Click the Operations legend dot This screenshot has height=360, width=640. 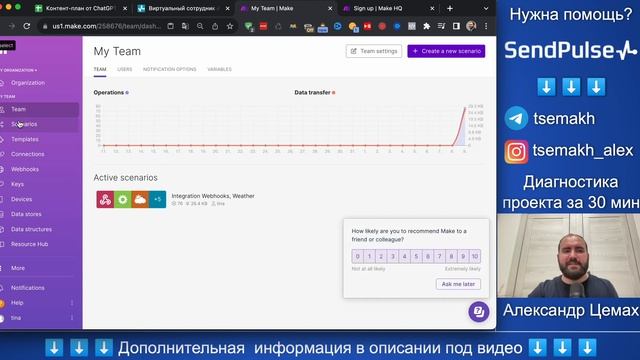(127, 93)
